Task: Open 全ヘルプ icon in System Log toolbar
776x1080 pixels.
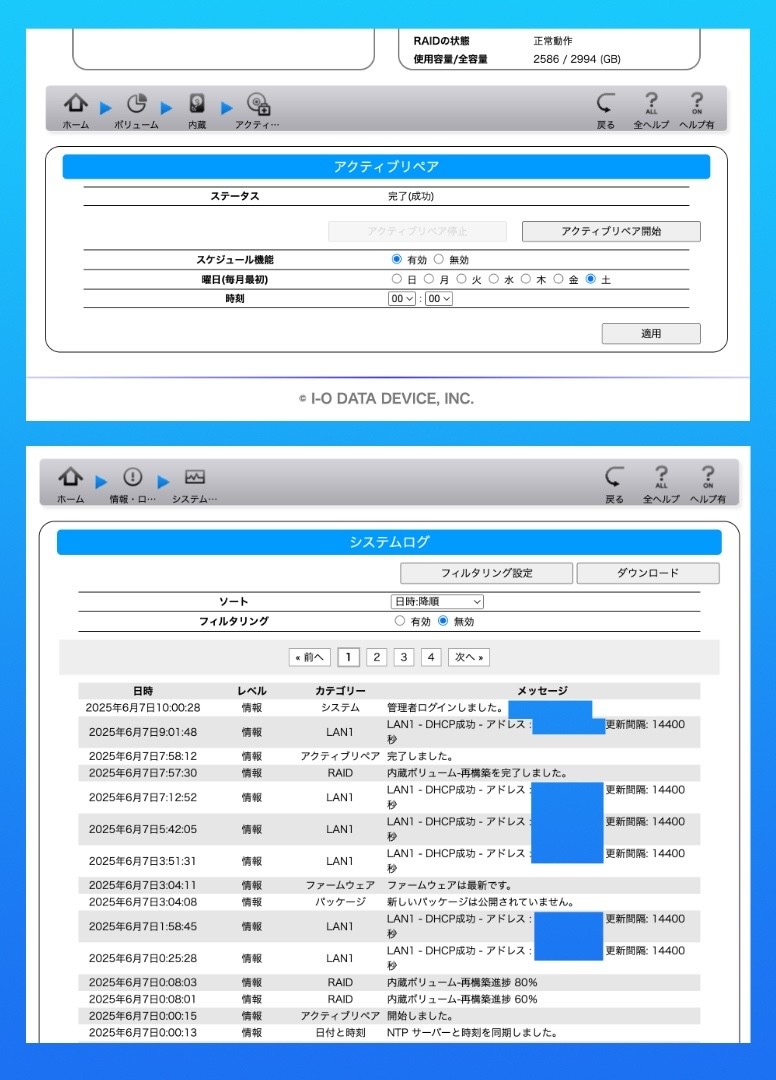Action: point(661,485)
